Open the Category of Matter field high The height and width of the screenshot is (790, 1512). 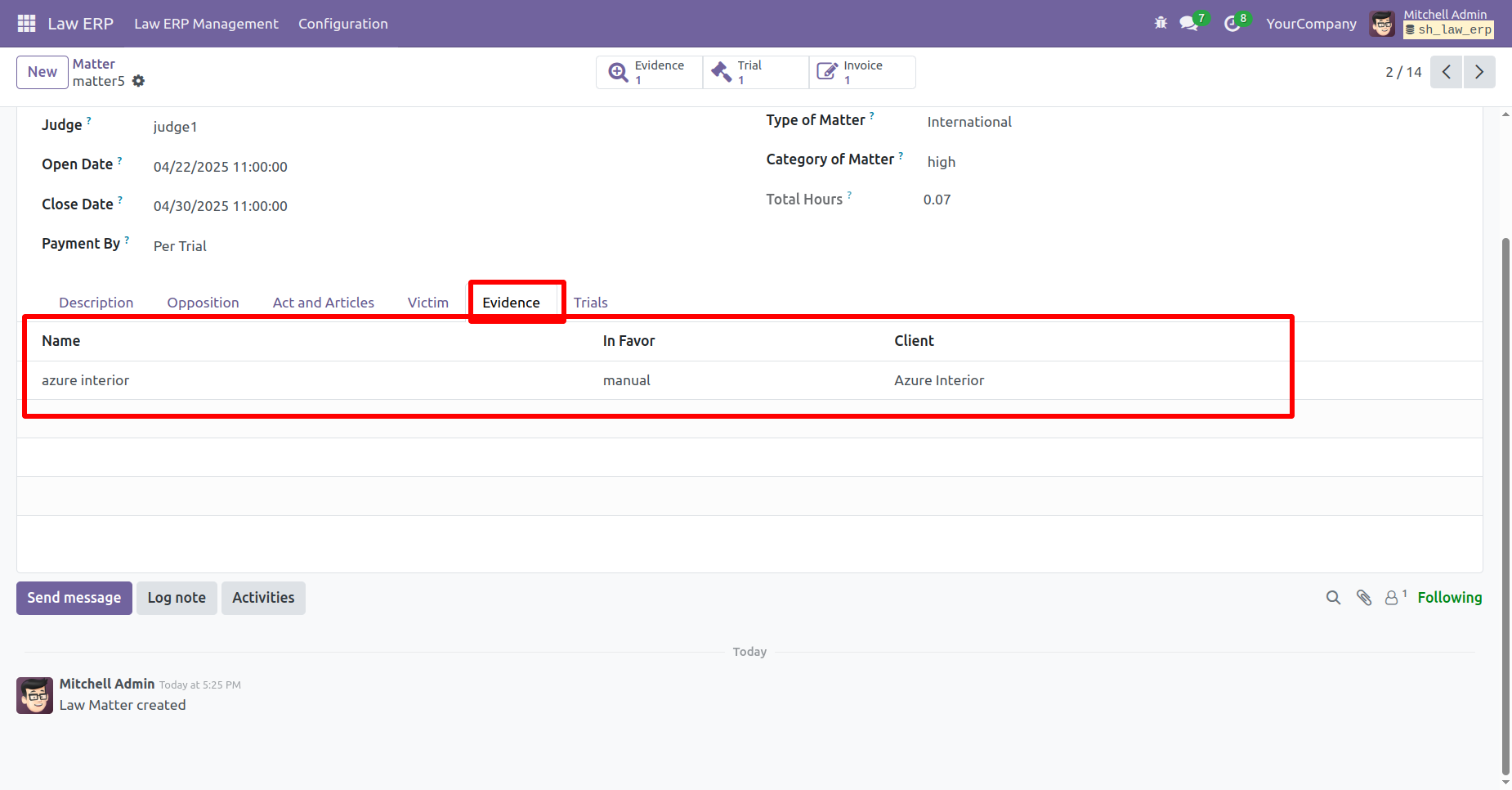click(941, 162)
